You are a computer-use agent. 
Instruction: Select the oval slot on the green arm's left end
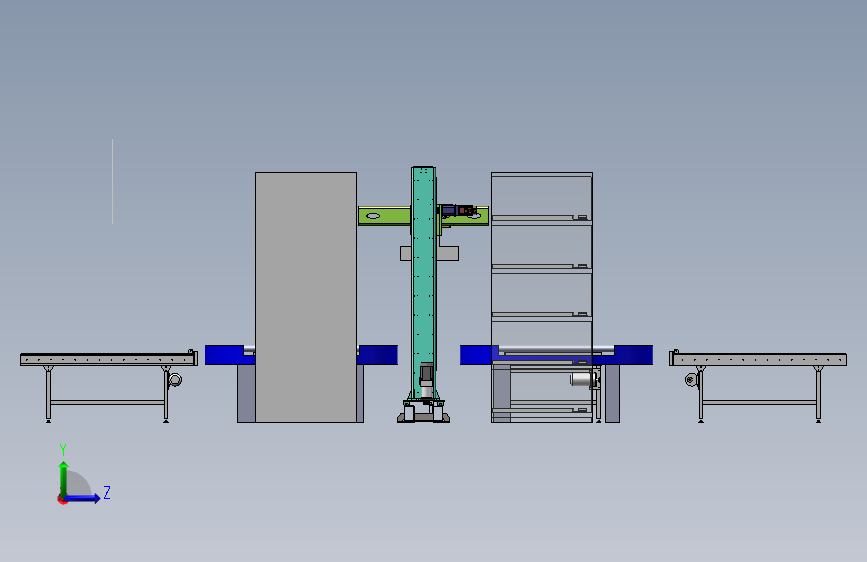[x=373, y=216]
